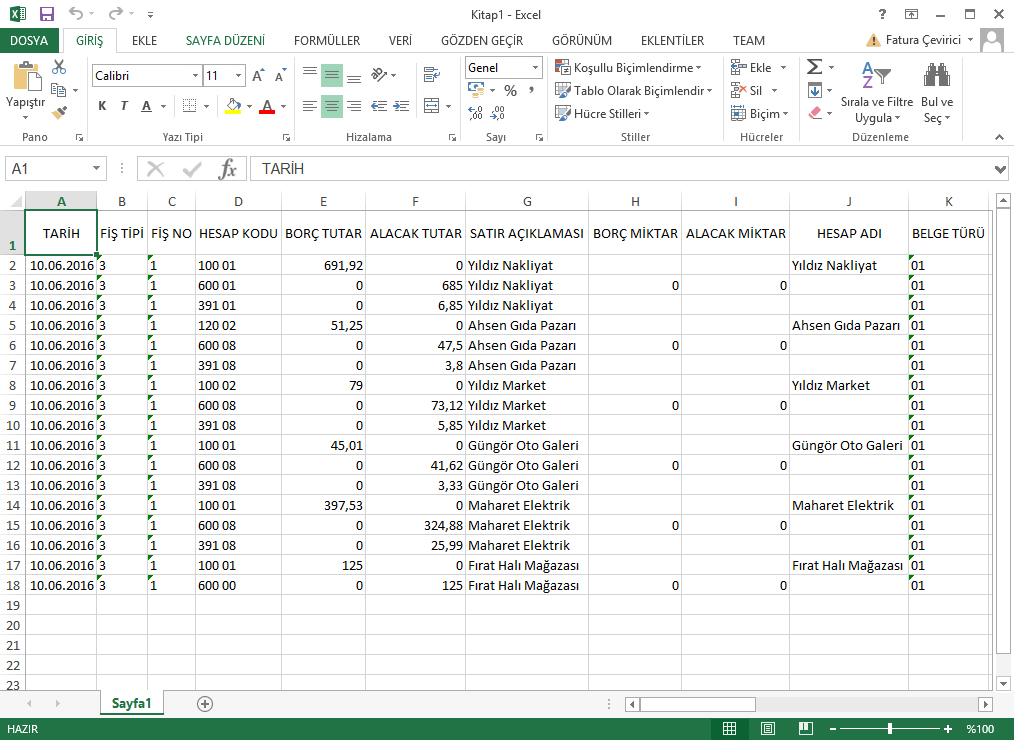The width and height of the screenshot is (1014, 740).
Task: Center text horizontally
Action: [x=332, y=105]
